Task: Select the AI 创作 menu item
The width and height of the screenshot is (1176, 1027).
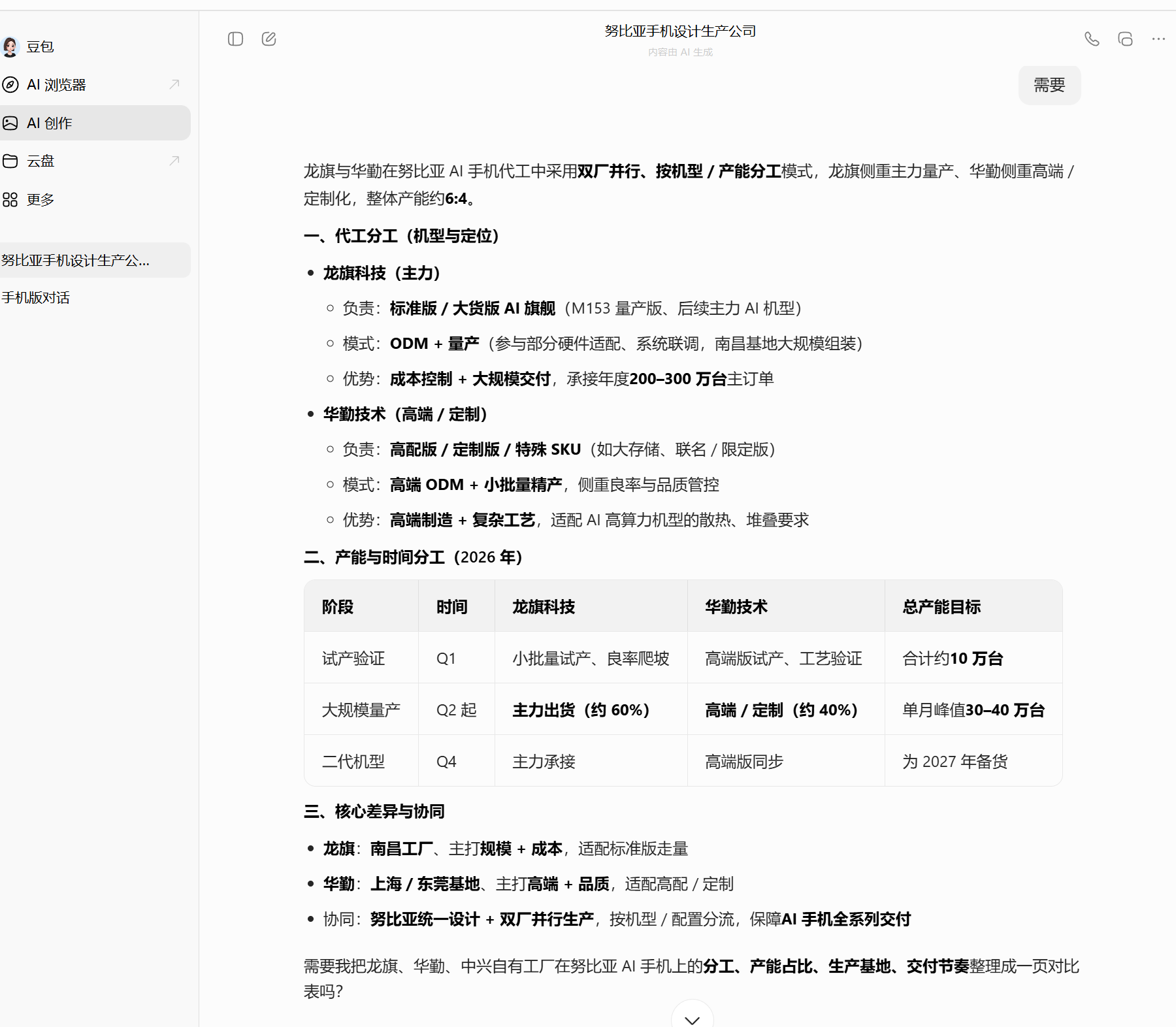Action: 95,123
